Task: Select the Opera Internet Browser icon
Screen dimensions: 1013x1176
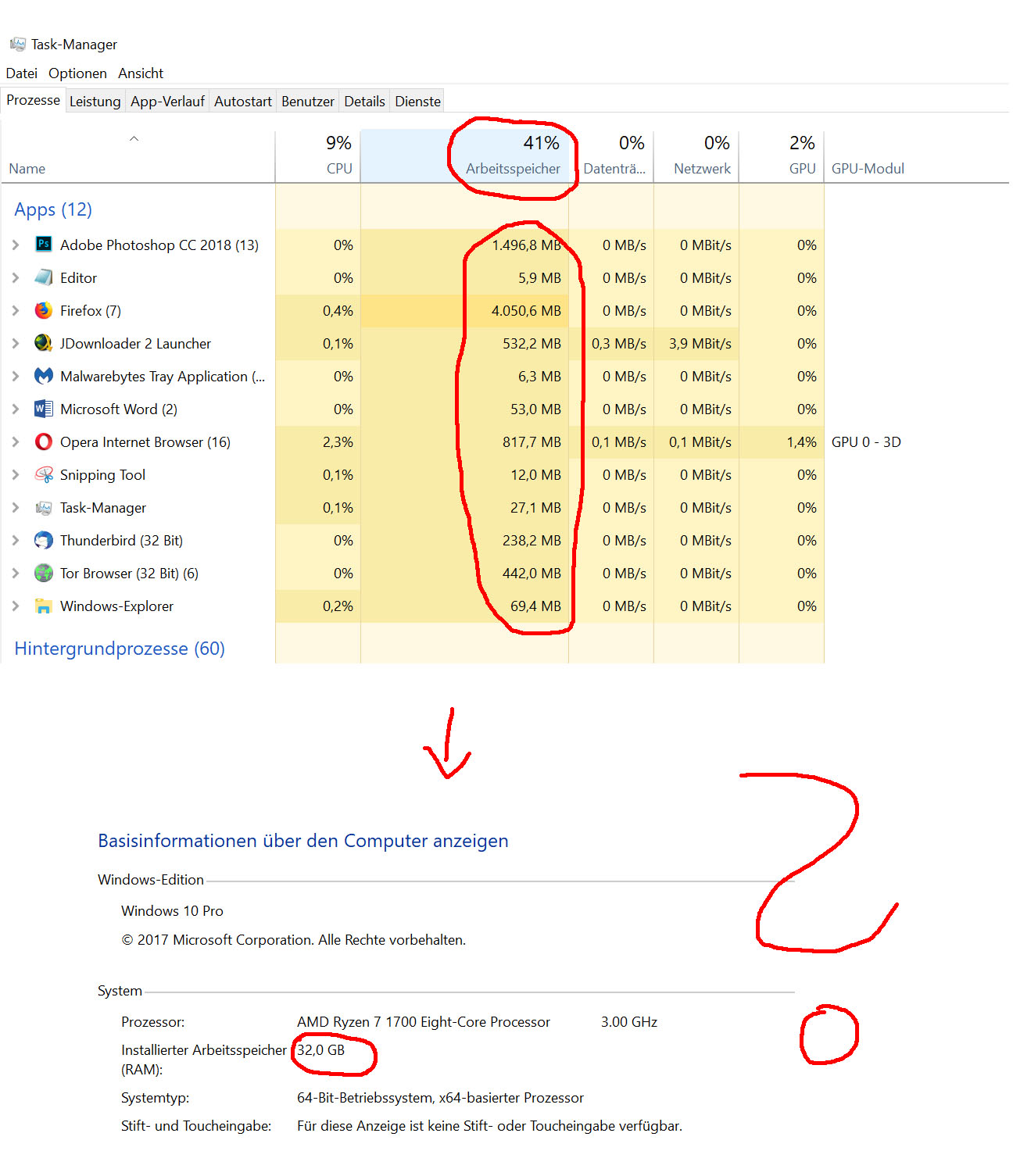Action: (43, 441)
